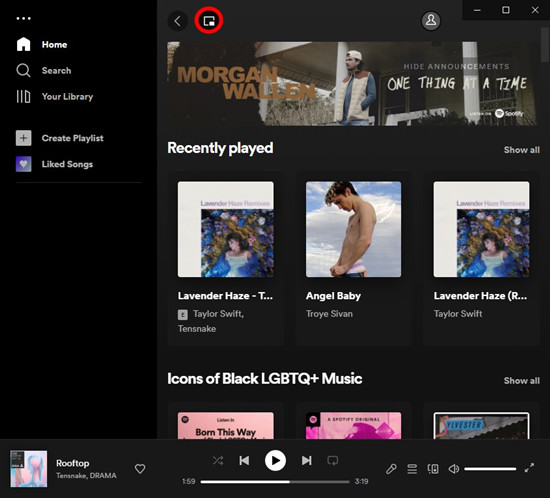550x498 pixels.
Task: Toggle lyrics with the microphone icon
Action: click(x=391, y=469)
